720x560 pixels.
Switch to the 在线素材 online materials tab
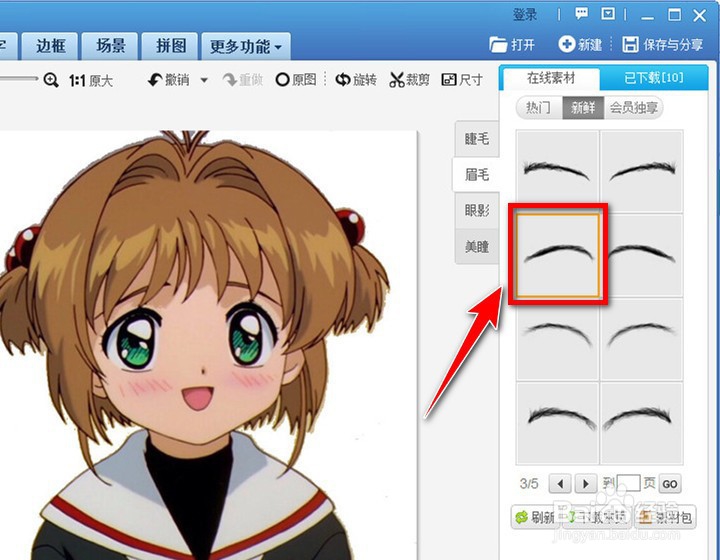551,78
